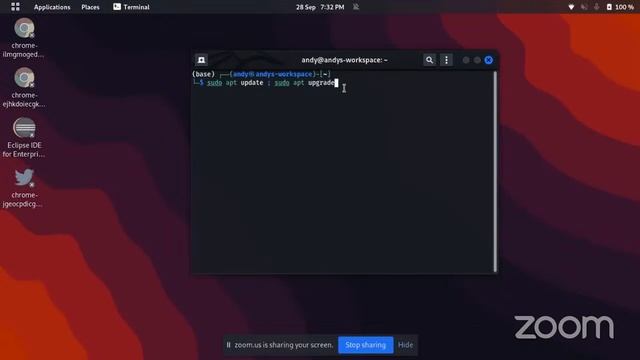Open the clock showing 28 Sep 7:32 PM
The image size is (640, 360).
[x=320, y=7]
